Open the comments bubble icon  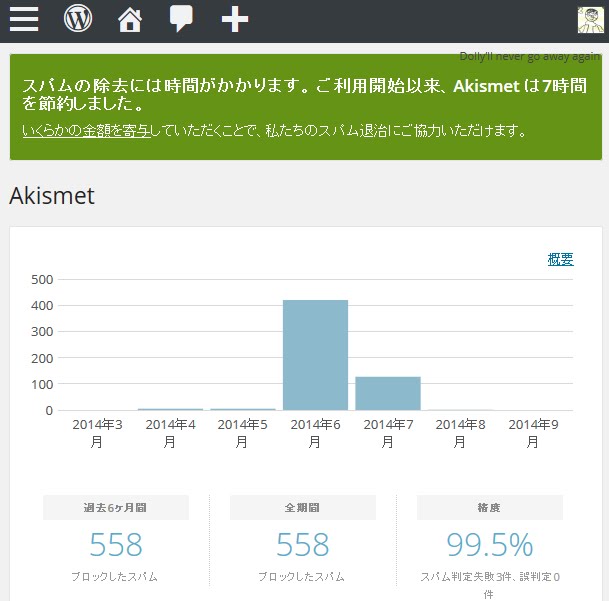click(x=181, y=19)
